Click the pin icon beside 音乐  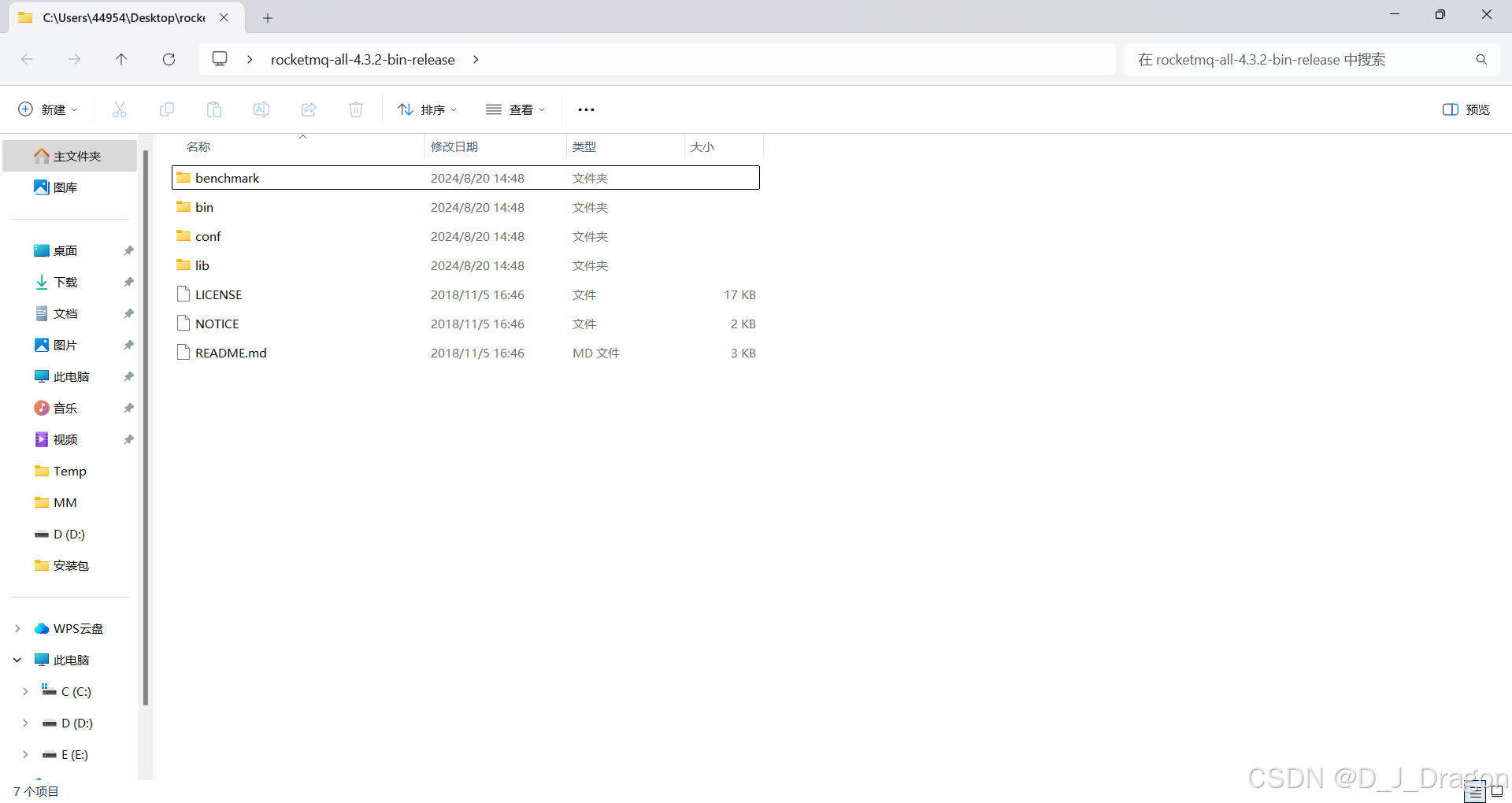128,408
